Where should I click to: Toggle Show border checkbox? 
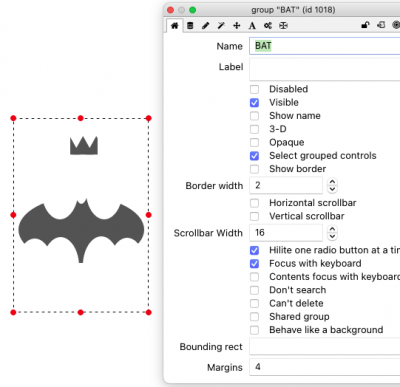[x=254, y=169]
